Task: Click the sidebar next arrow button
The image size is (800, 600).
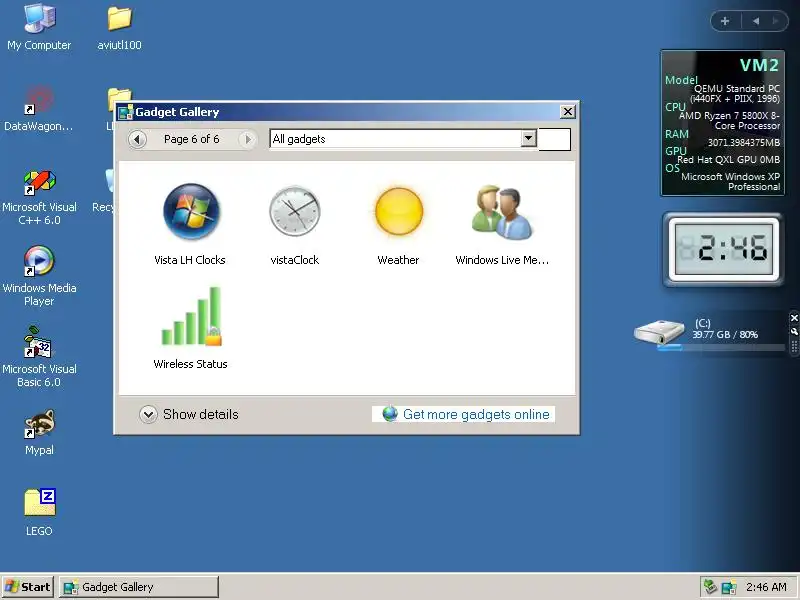Action: pyautogui.click(x=776, y=21)
